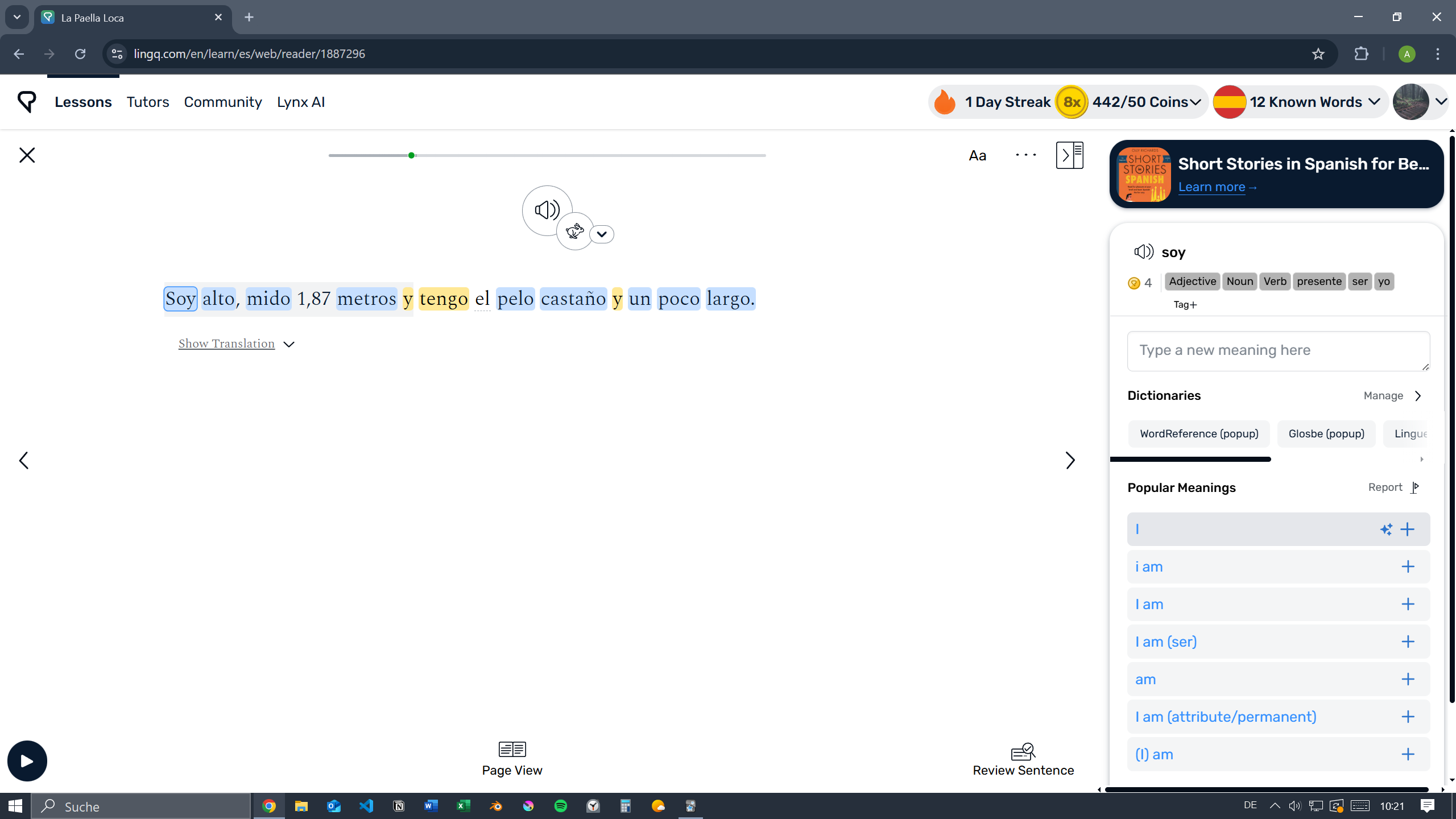This screenshot has width=1456, height=819.
Task: Play pronunciation of the word soy
Action: tap(1143, 252)
